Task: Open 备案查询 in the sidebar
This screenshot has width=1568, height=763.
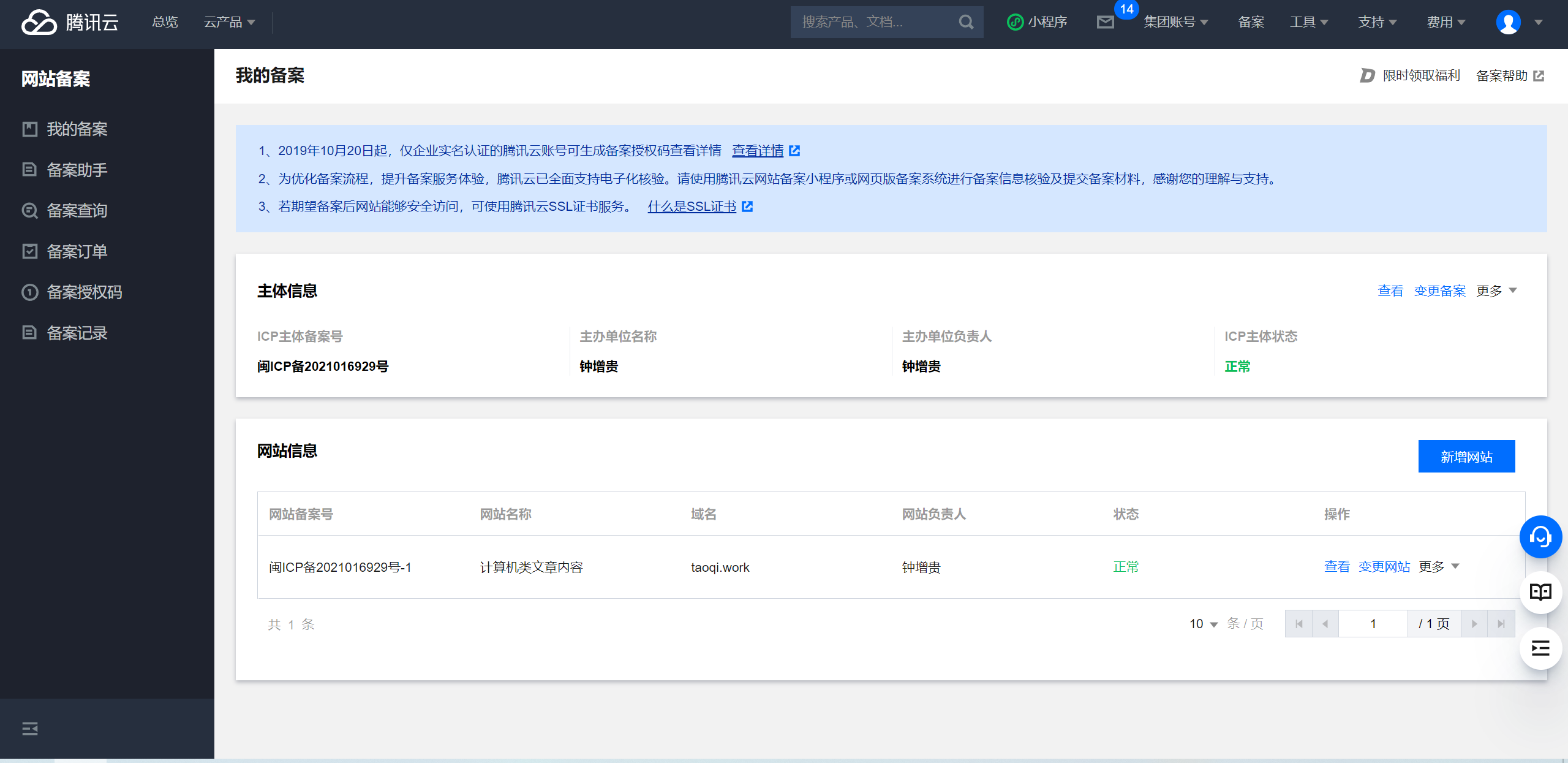Action: pyautogui.click(x=77, y=211)
